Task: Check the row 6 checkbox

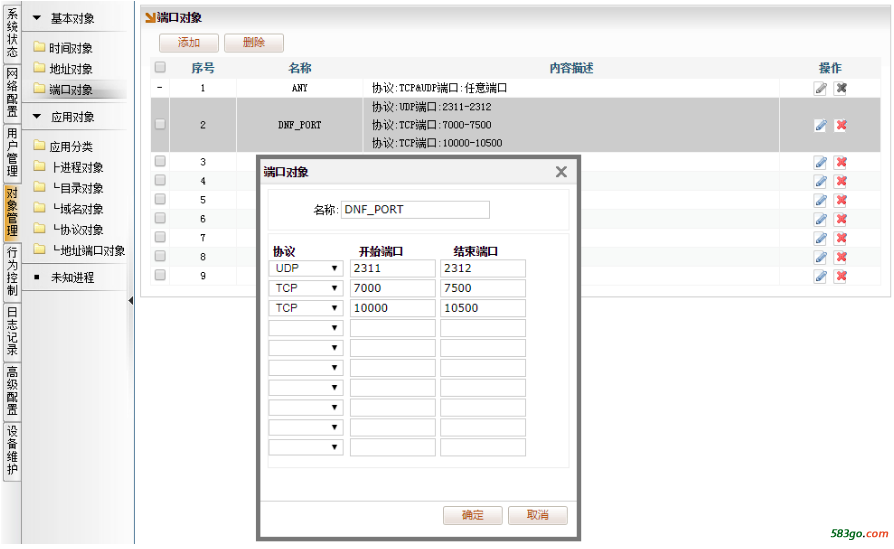Action: tap(160, 218)
